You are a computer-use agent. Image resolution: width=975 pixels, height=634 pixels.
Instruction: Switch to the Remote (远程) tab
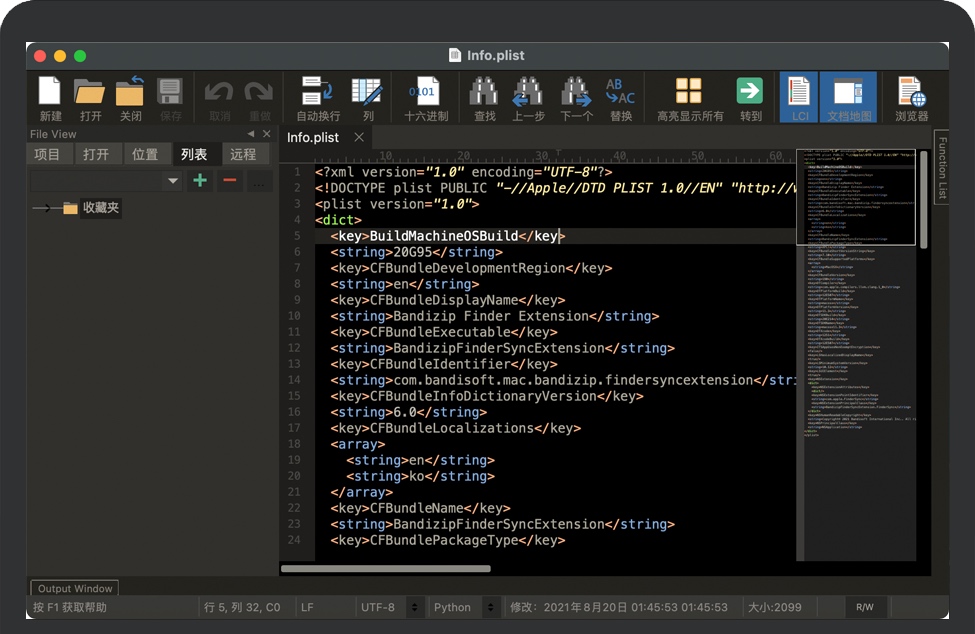(x=243, y=154)
